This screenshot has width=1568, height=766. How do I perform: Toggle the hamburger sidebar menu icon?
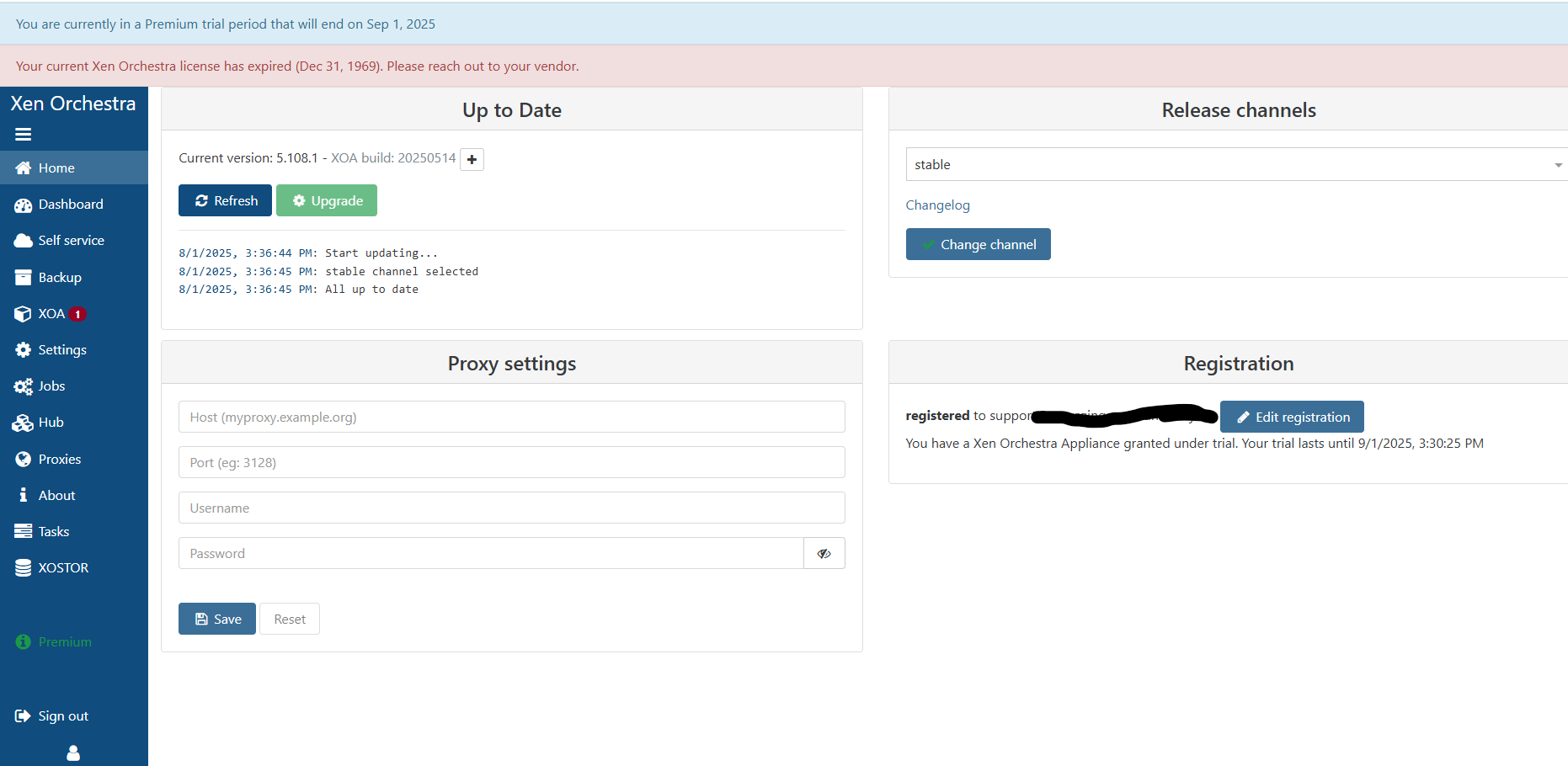[24, 134]
